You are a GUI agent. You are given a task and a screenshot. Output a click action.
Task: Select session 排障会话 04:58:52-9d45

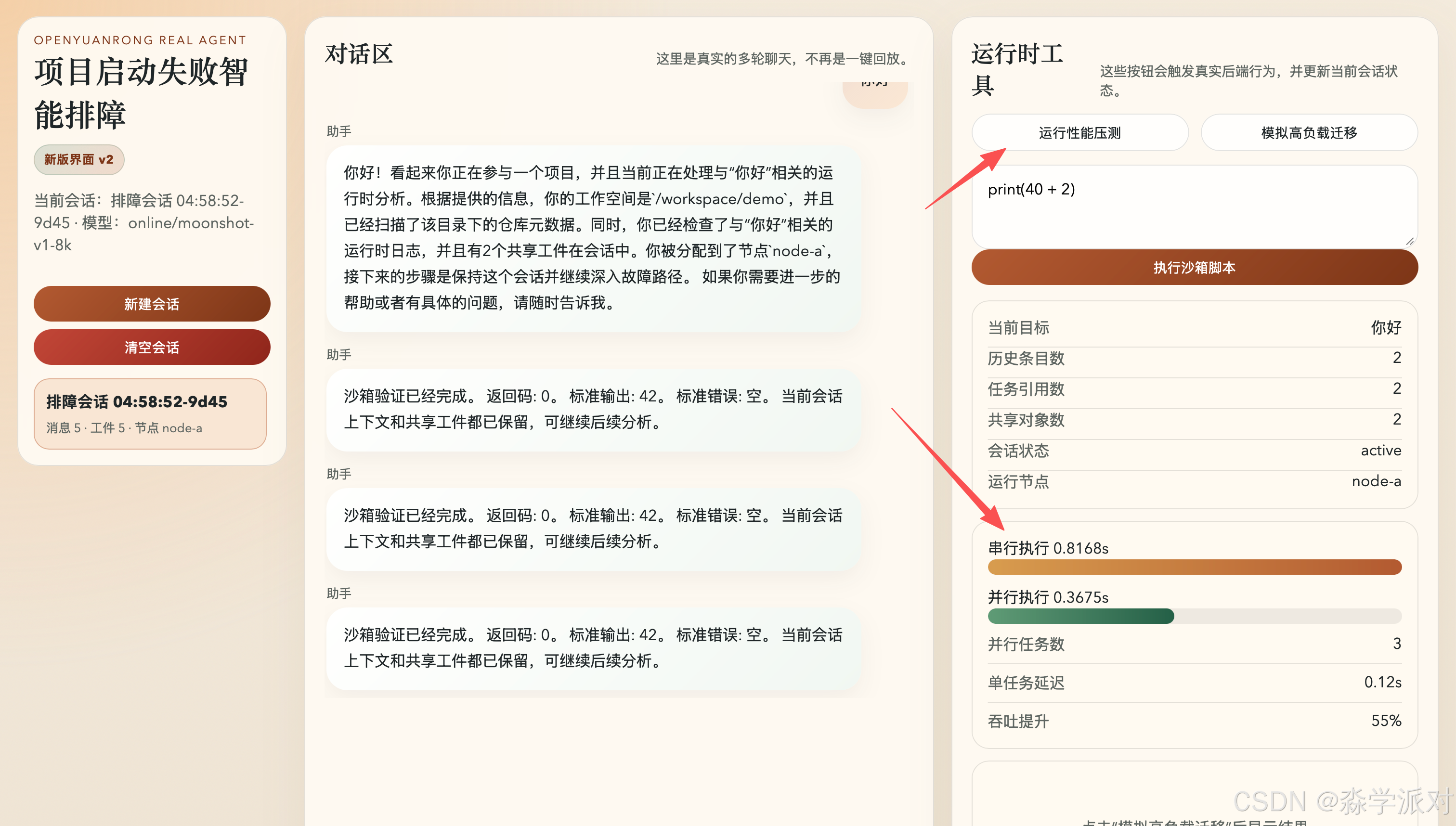(x=150, y=413)
